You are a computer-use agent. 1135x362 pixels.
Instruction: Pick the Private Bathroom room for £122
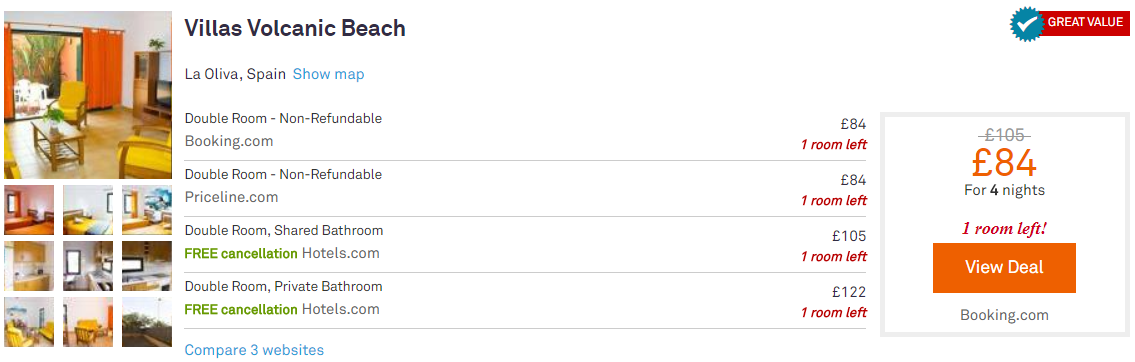click(526, 300)
